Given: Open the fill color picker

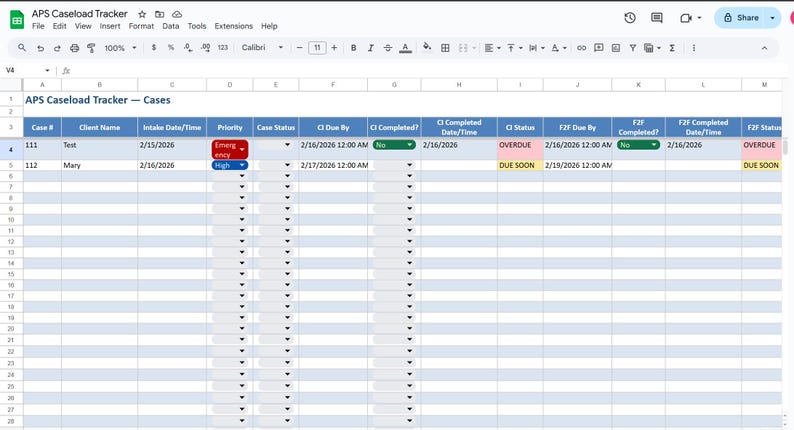Looking at the screenshot, I should coord(427,47).
